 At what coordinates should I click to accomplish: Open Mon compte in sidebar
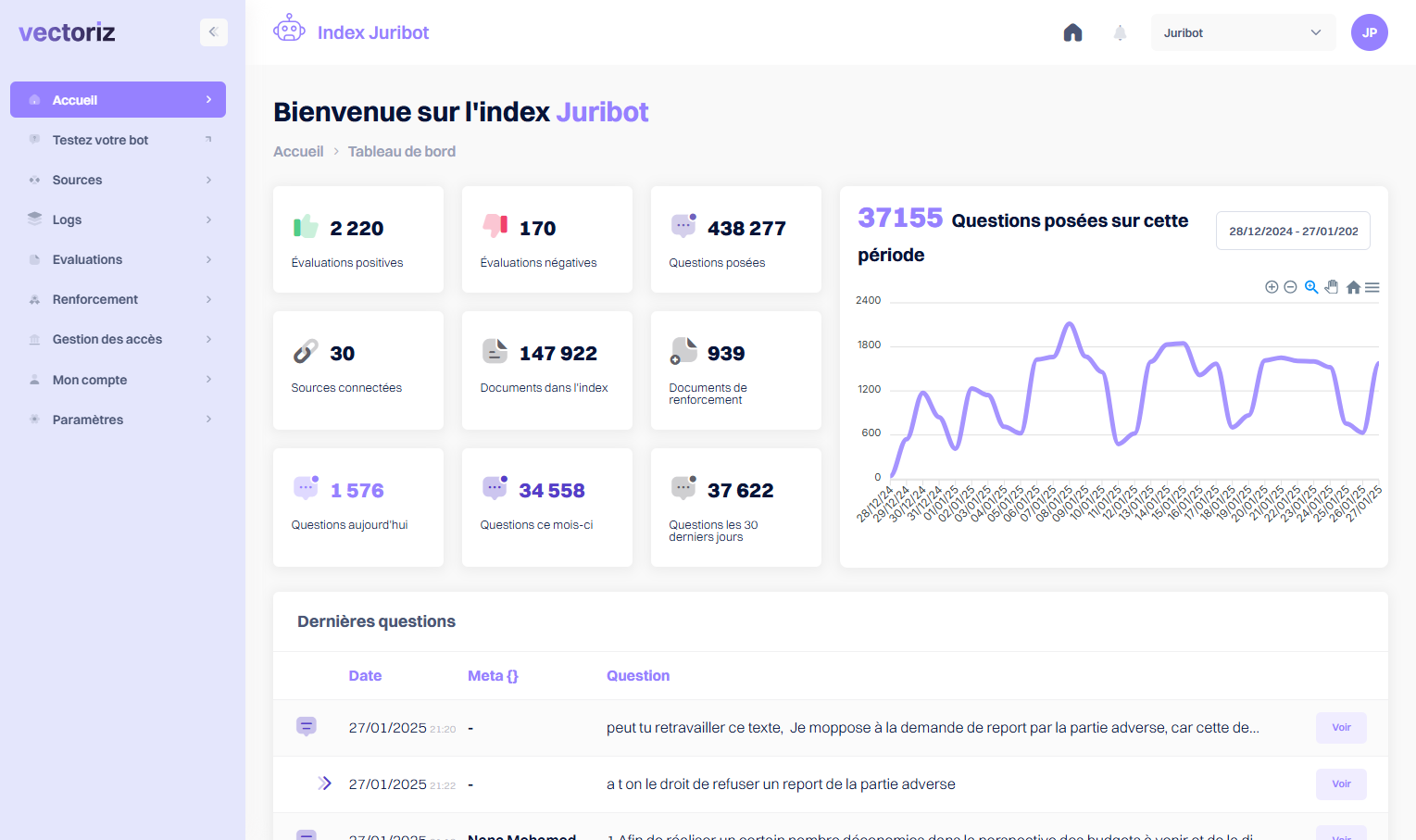point(118,380)
